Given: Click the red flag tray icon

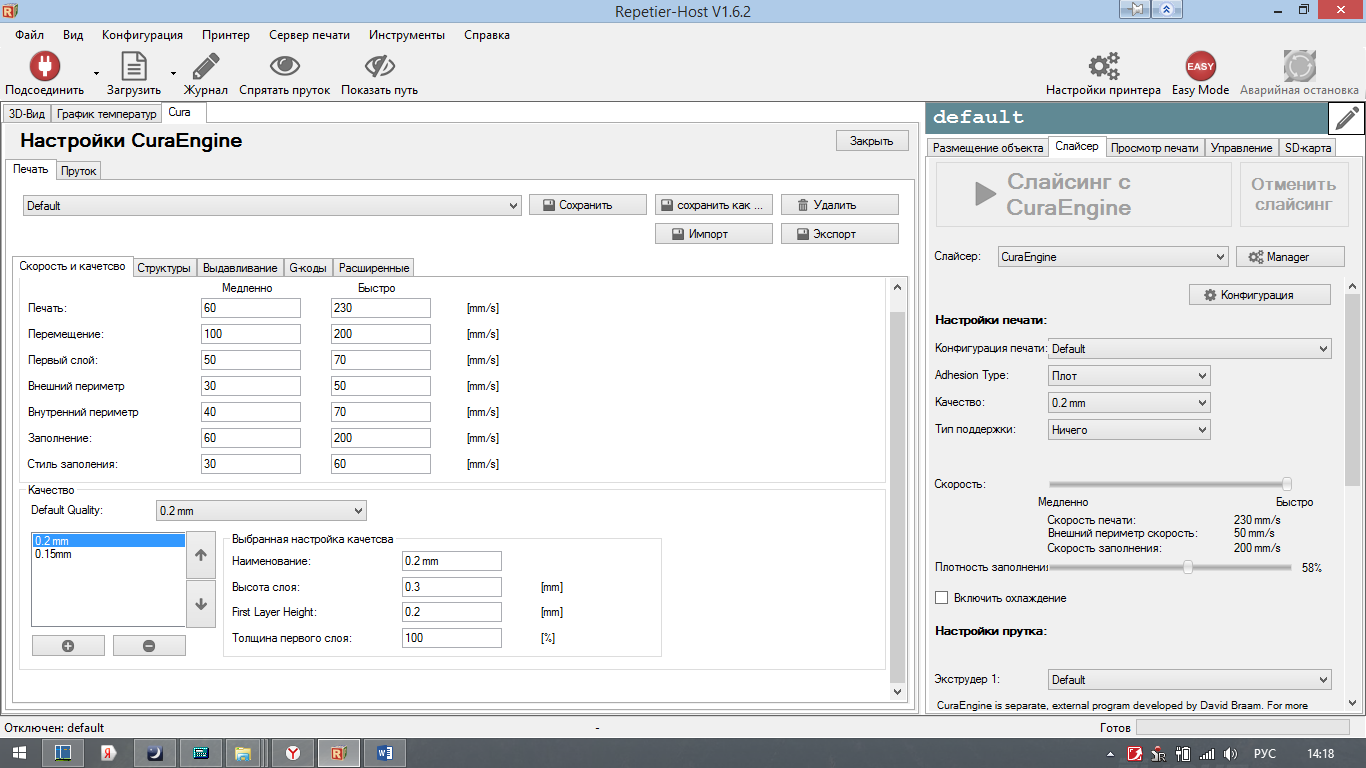Looking at the screenshot, I should click(1136, 754).
